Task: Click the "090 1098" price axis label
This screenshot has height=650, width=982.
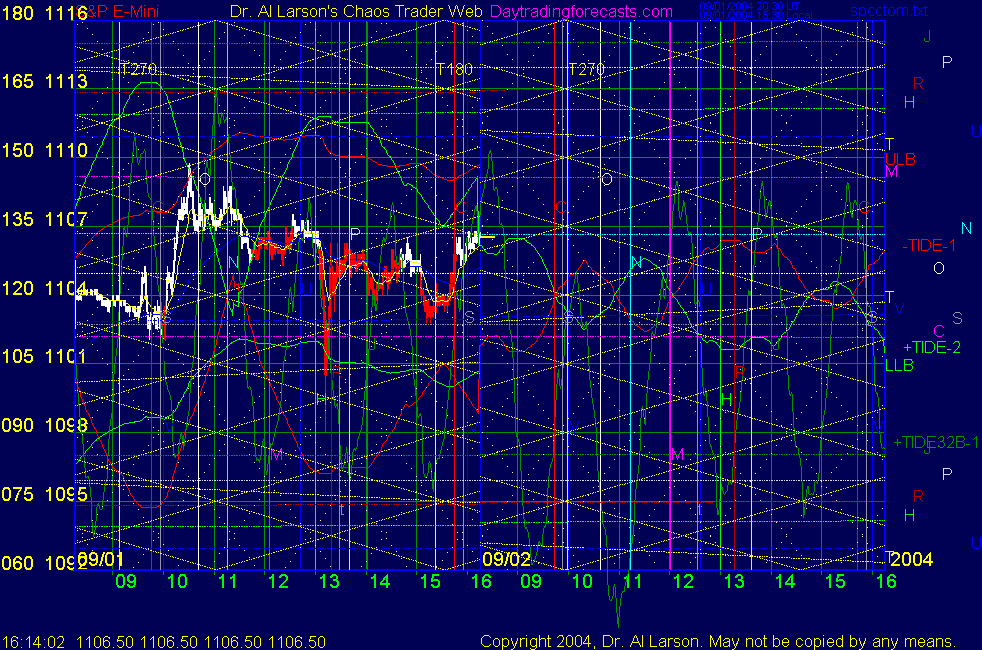Action: [x=44, y=425]
